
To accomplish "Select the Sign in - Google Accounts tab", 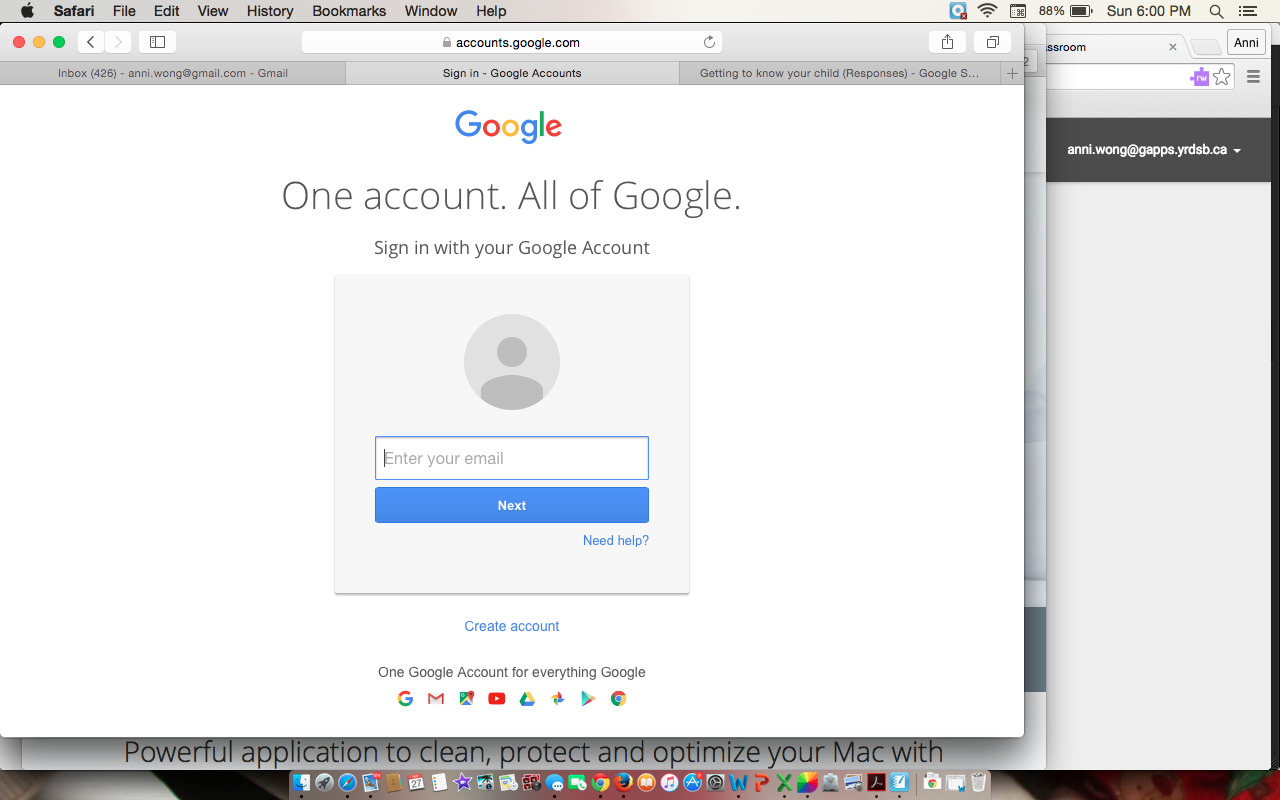I will (512, 73).
